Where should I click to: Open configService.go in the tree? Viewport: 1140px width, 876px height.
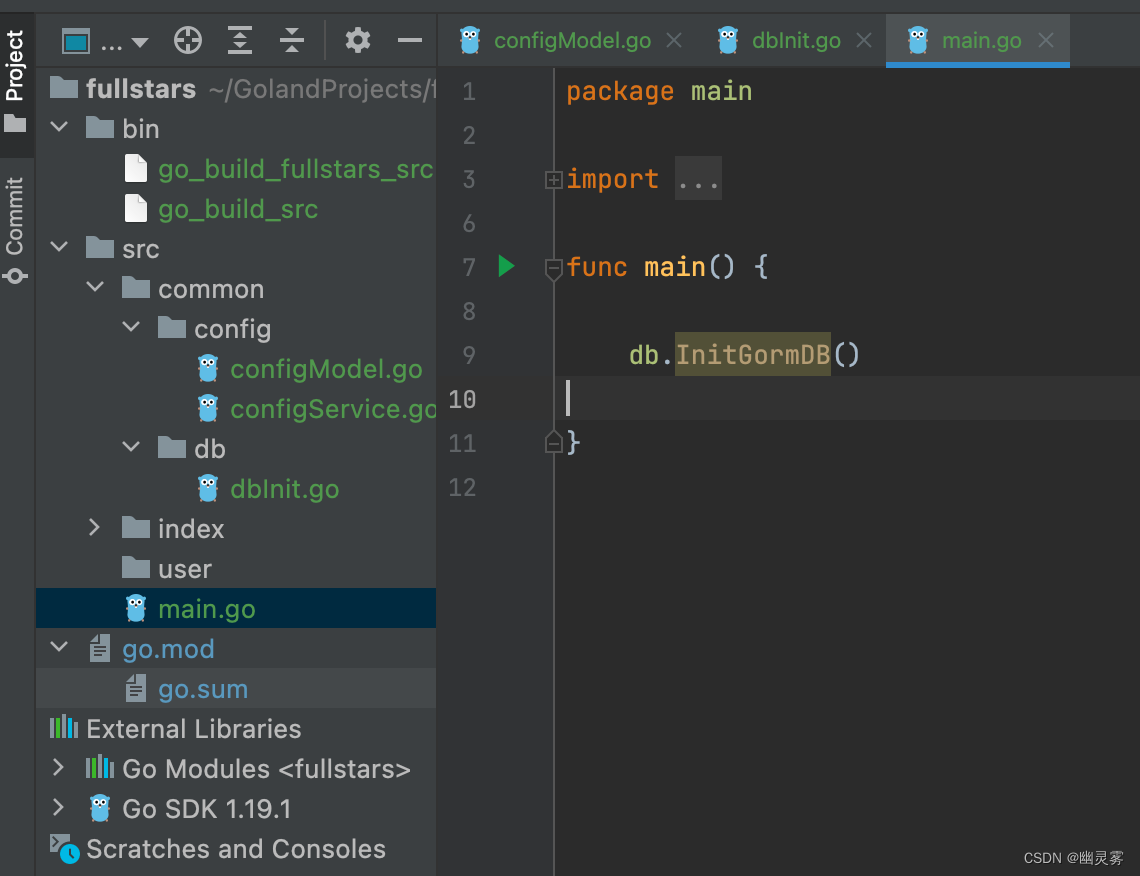(x=236, y=409)
